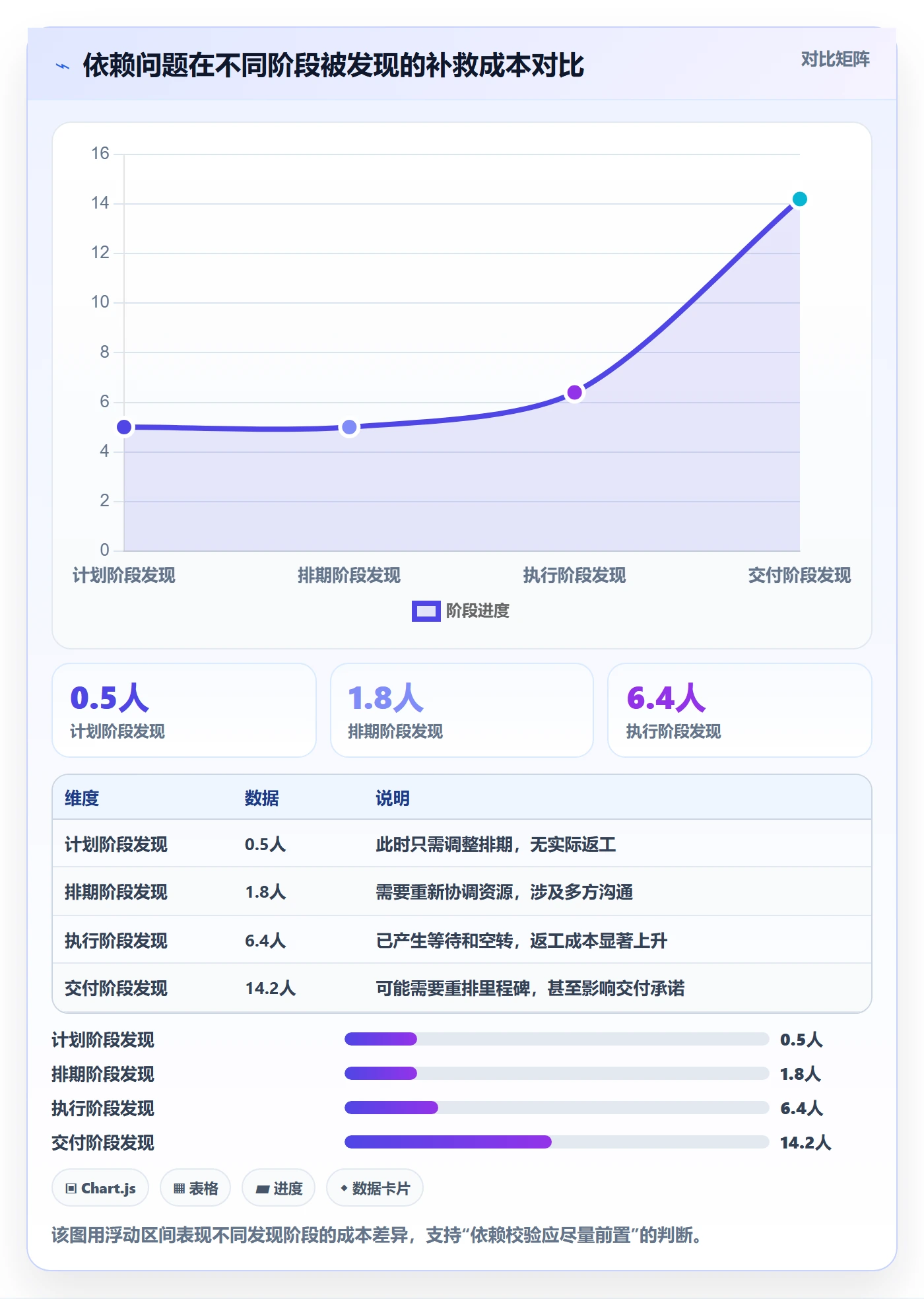This screenshot has width=924, height=1299.
Task: Click the 进度 tag chip
Action: click(x=279, y=1188)
